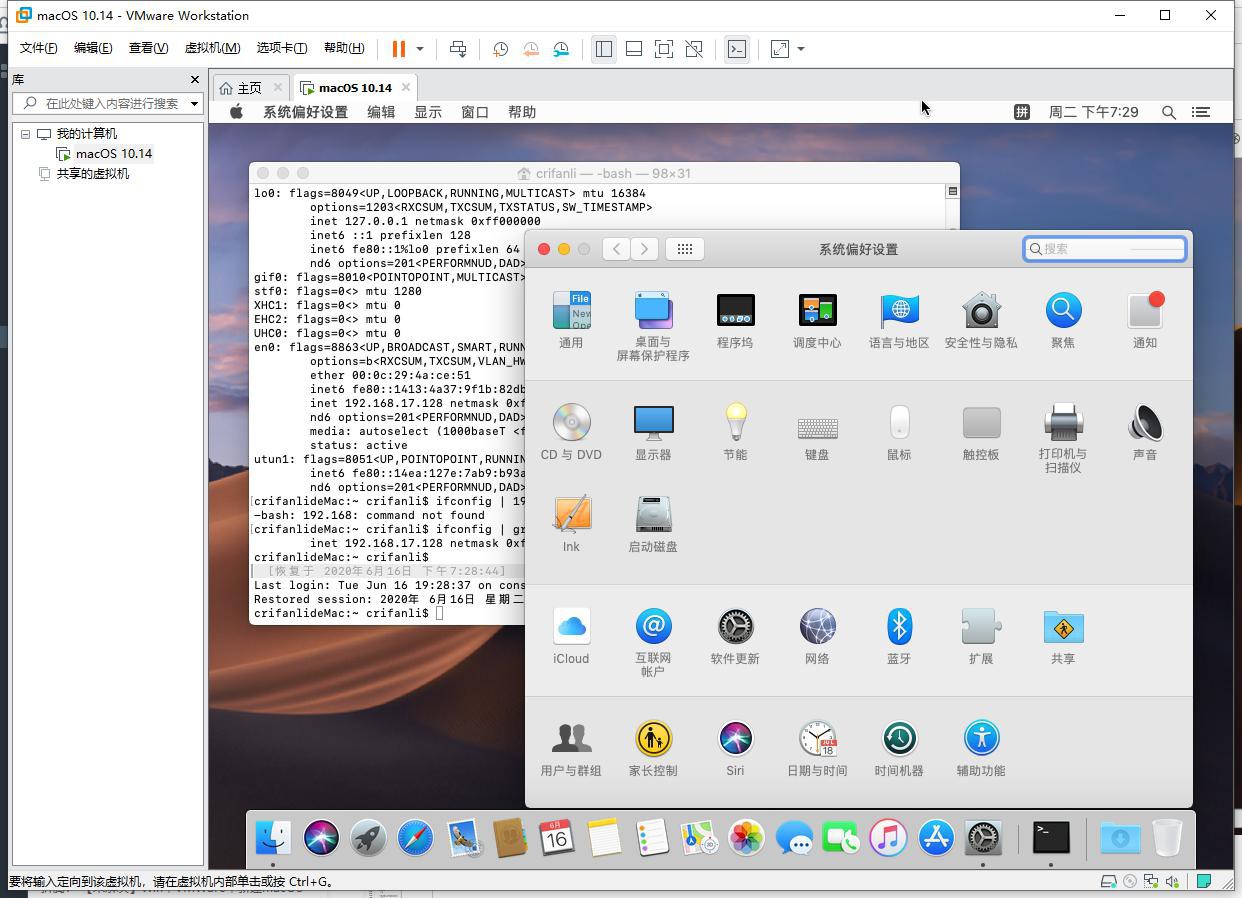The height and width of the screenshot is (898, 1242).
Task: Open 聚焦 (Spotlight) preferences
Action: coord(1063,320)
